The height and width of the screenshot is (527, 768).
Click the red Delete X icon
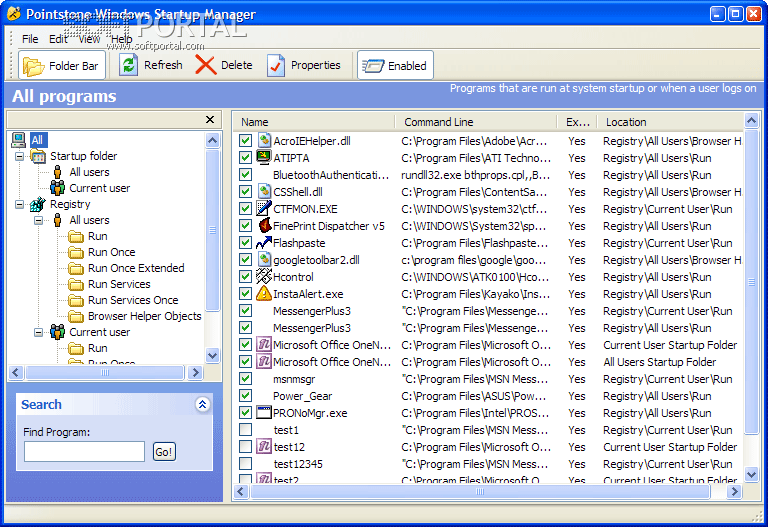click(x=206, y=65)
